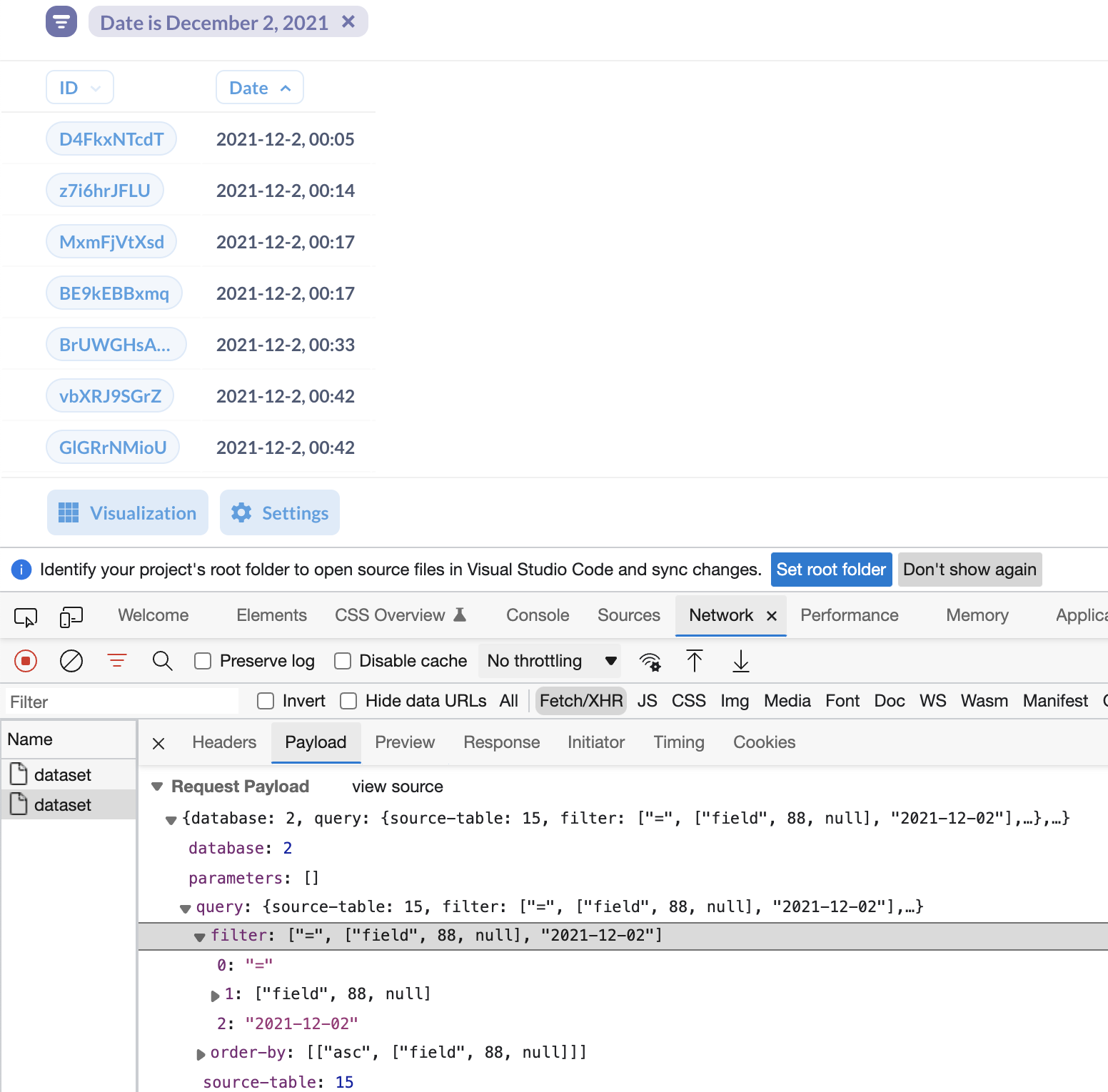
Task: Open the No throttling dropdown
Action: 549,661
